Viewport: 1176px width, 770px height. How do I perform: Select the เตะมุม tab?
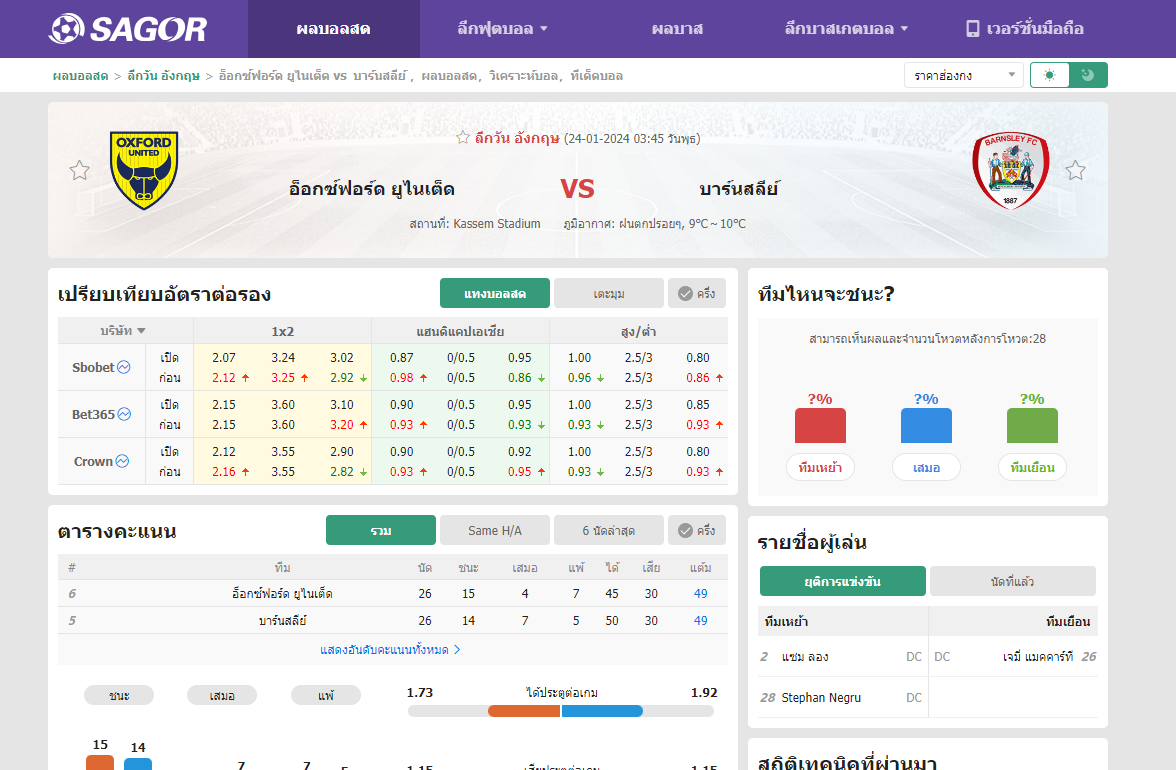coord(609,293)
